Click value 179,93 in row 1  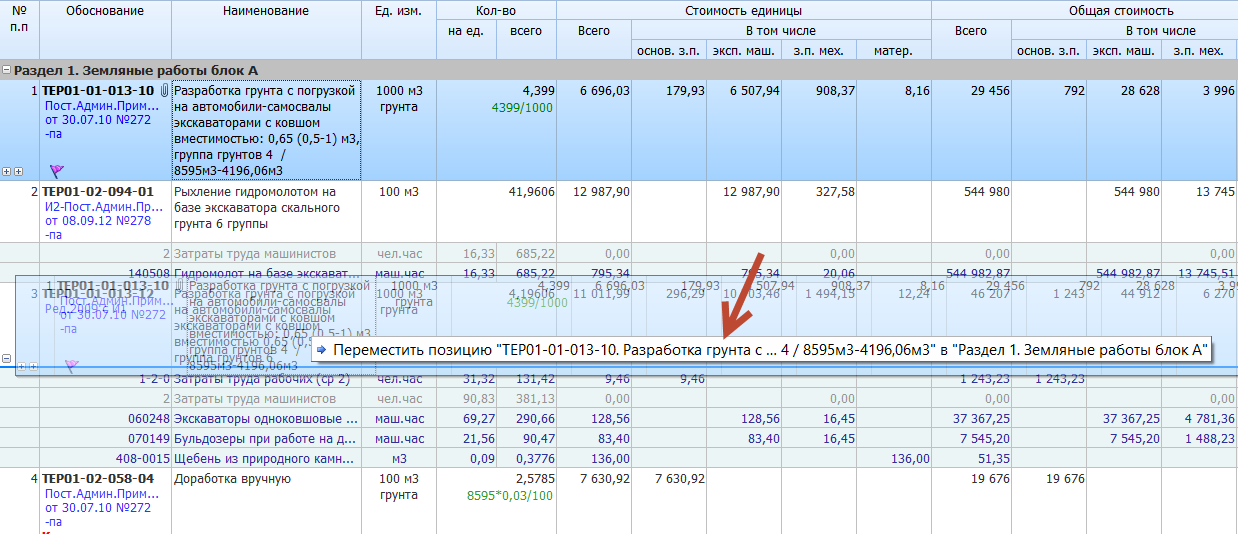(x=685, y=91)
